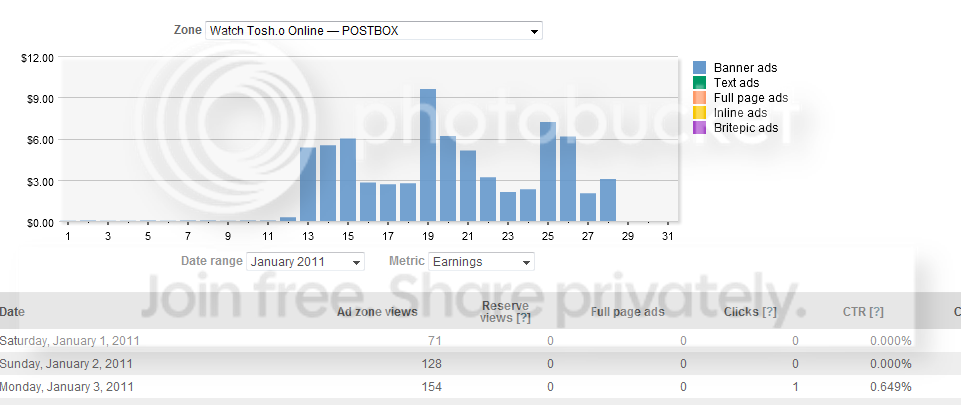The image size is (961, 405).
Task: Click the Reserve views column header
Action: [506, 311]
